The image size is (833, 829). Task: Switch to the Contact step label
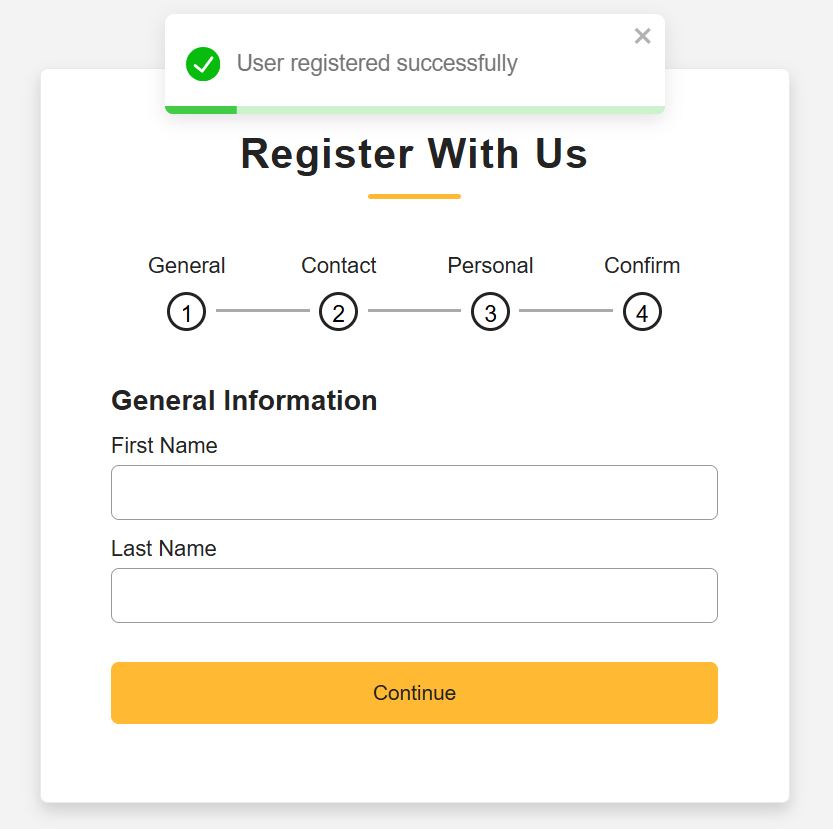tap(338, 266)
